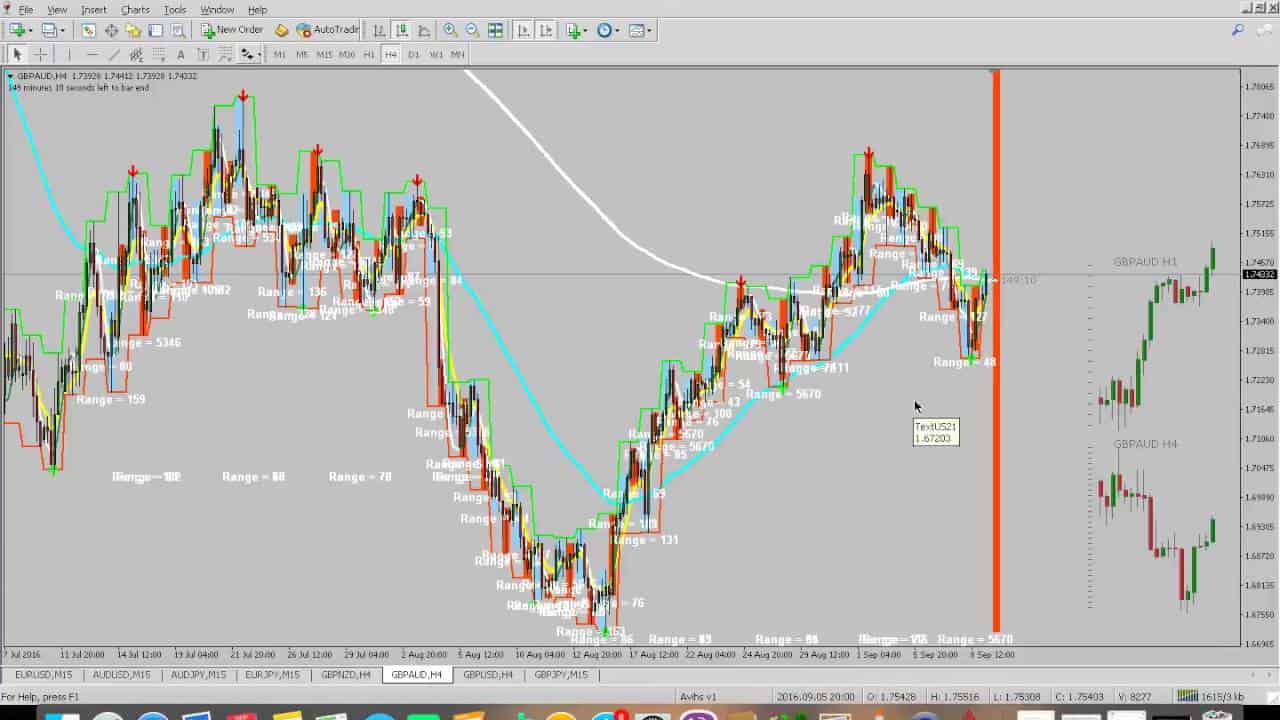Switch to the AUDJPY,M15 chart tab

[200, 675]
